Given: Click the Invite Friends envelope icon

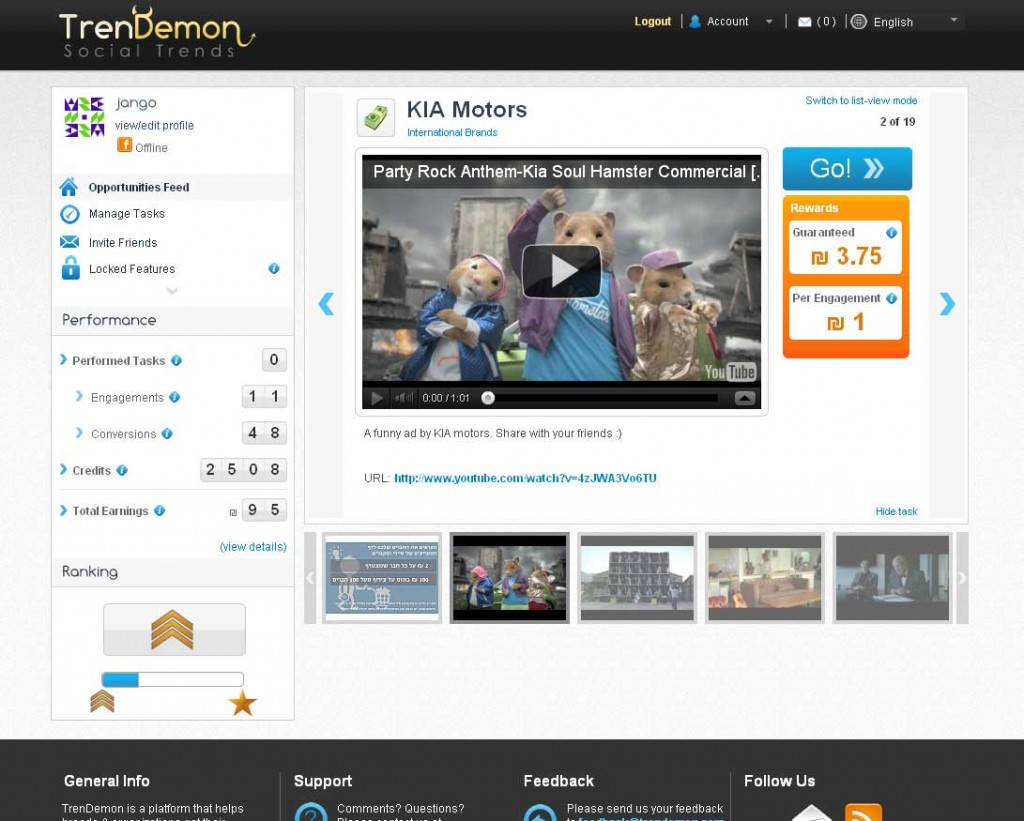Looking at the screenshot, I should (x=69, y=242).
